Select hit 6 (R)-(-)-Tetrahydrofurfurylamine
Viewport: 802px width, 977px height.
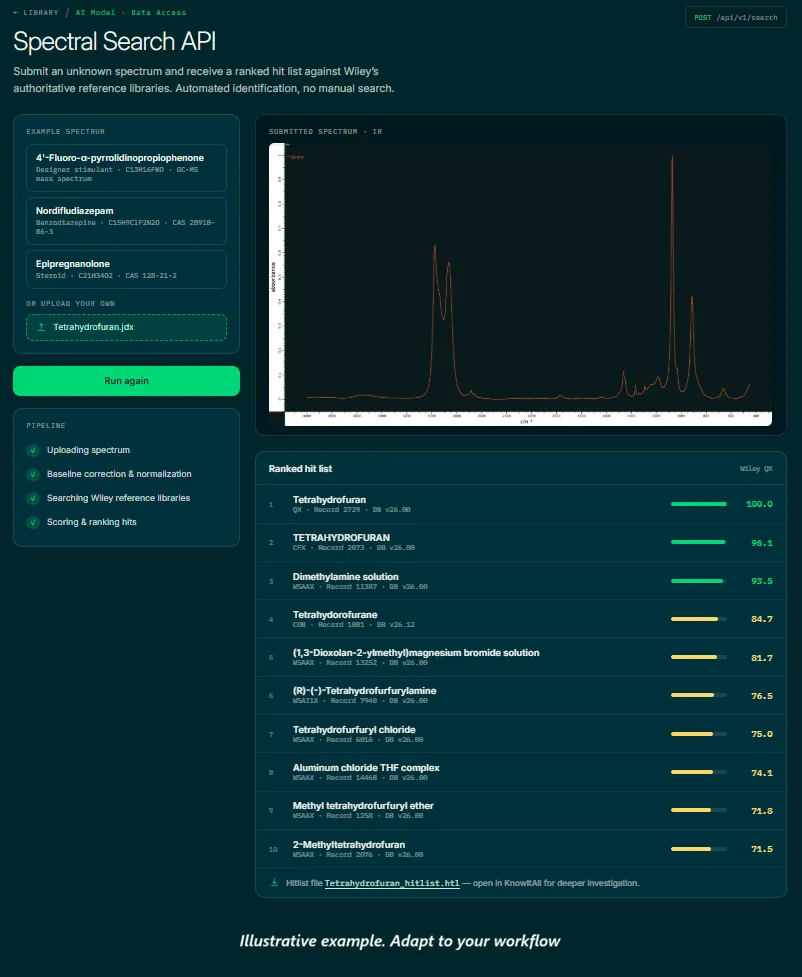[521, 695]
